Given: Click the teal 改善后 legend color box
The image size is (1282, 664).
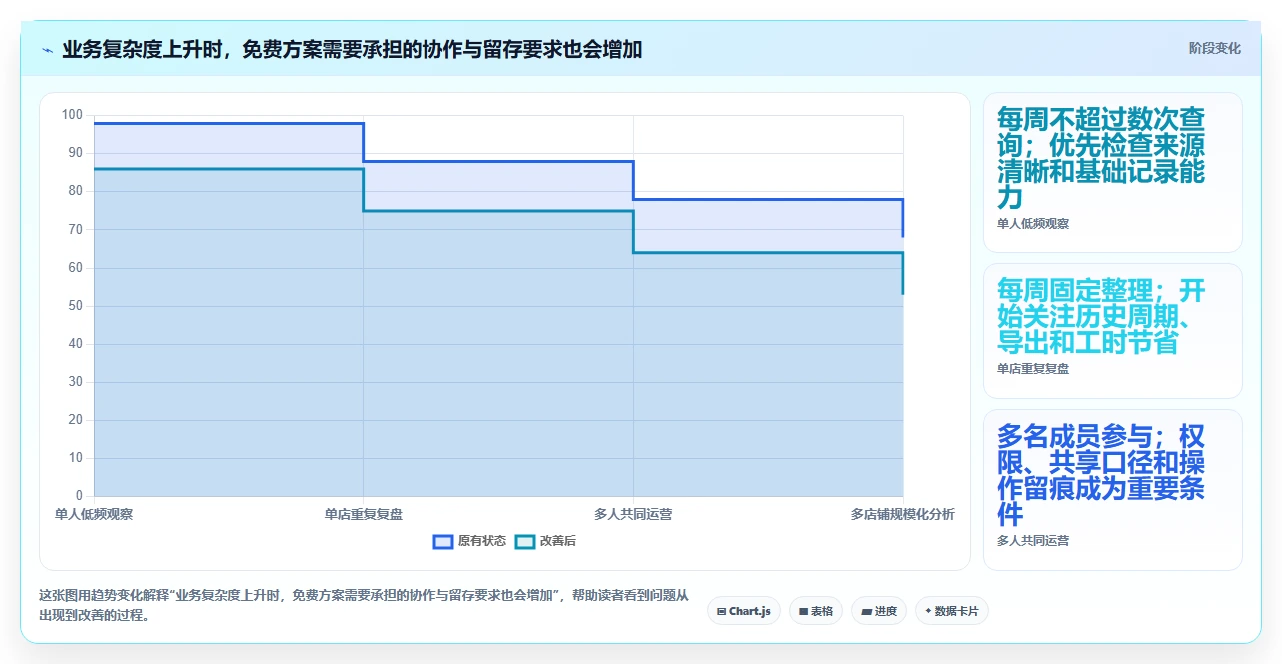Looking at the screenshot, I should pyautogui.click(x=525, y=541).
